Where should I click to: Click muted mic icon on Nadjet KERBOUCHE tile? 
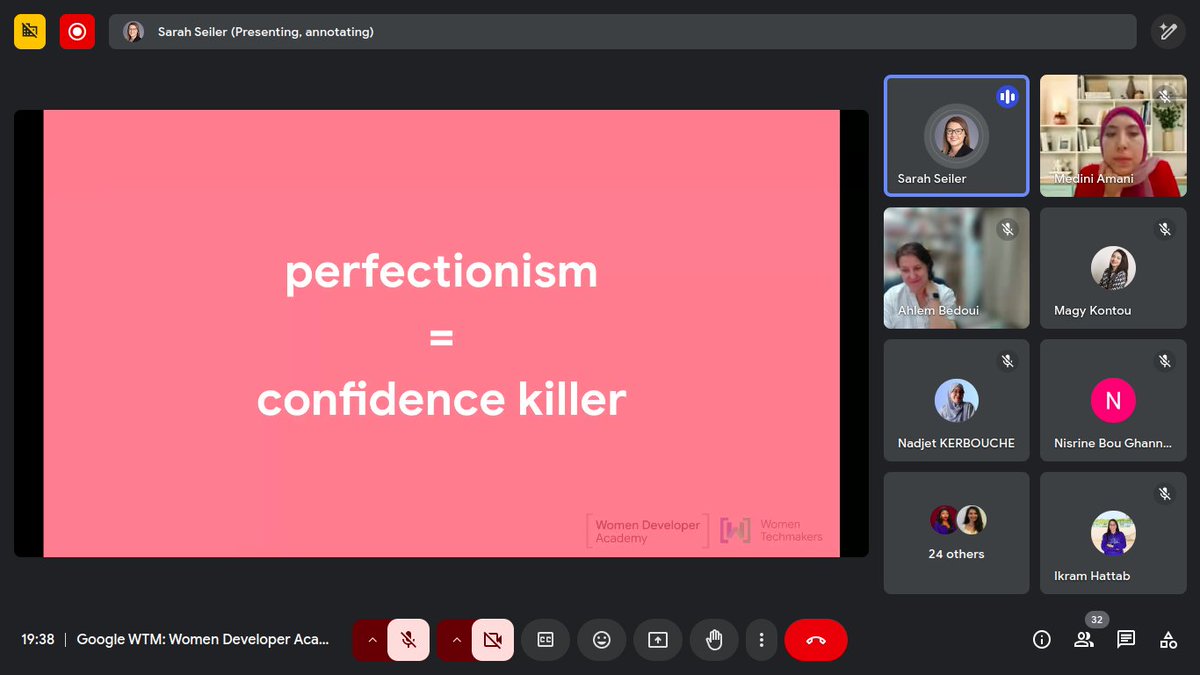(x=1007, y=361)
